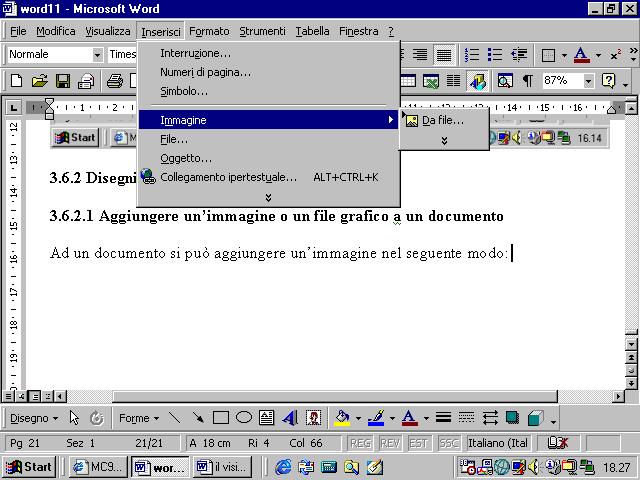The height and width of the screenshot is (480, 640).
Task: Open the fill color dropdown arrow
Action: tap(358, 418)
